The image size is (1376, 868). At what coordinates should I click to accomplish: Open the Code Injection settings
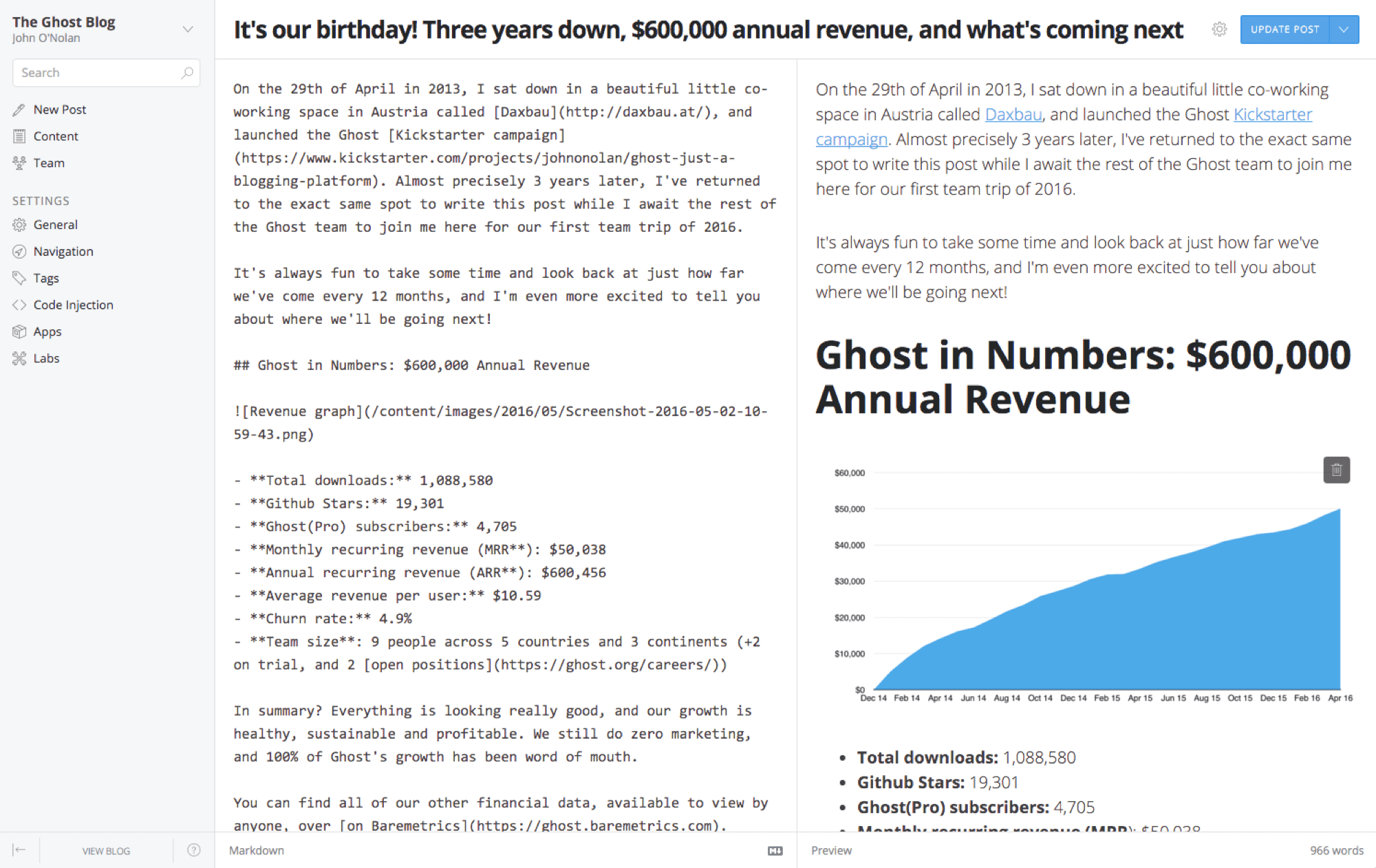click(74, 304)
